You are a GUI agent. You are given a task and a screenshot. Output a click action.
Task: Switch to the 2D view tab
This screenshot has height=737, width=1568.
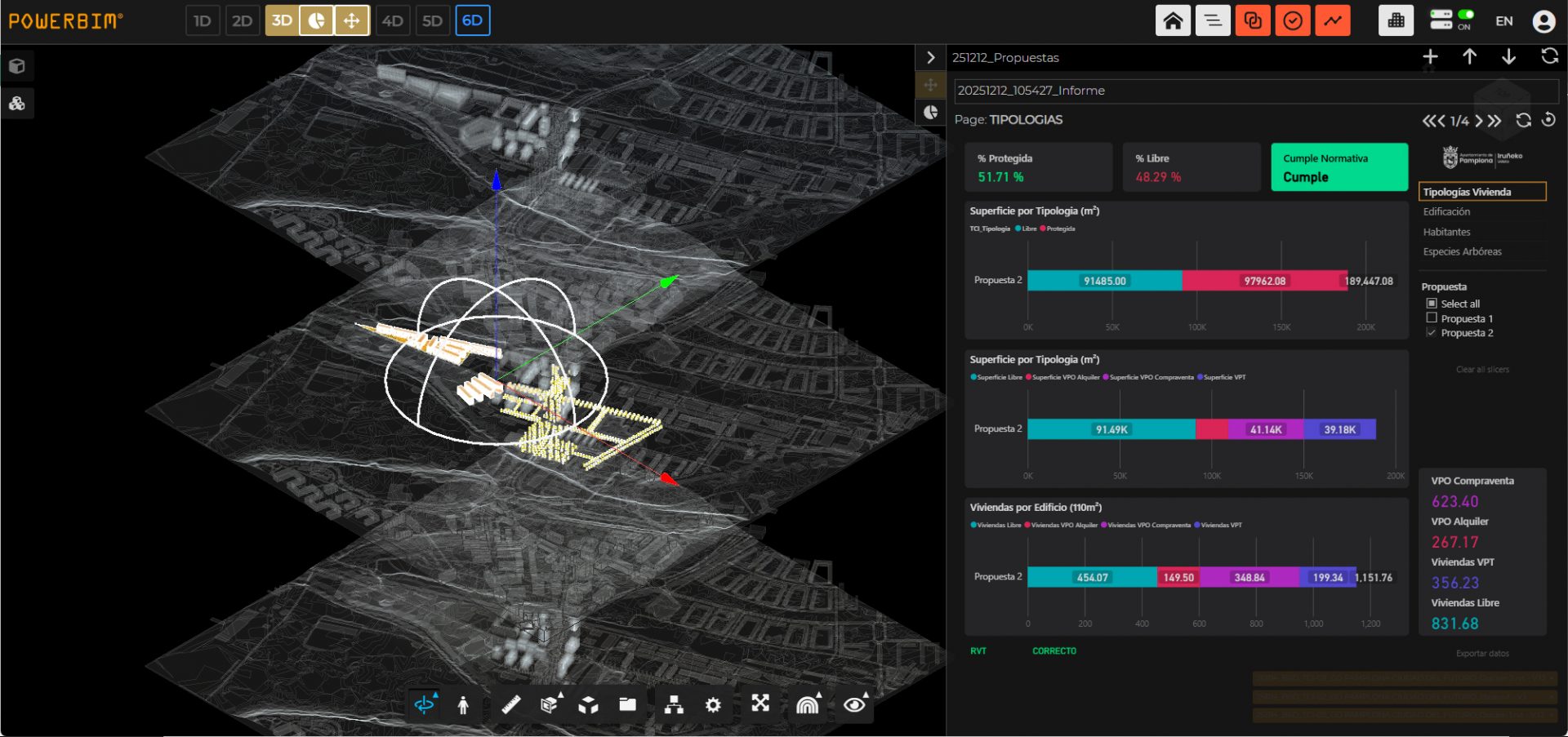point(242,20)
